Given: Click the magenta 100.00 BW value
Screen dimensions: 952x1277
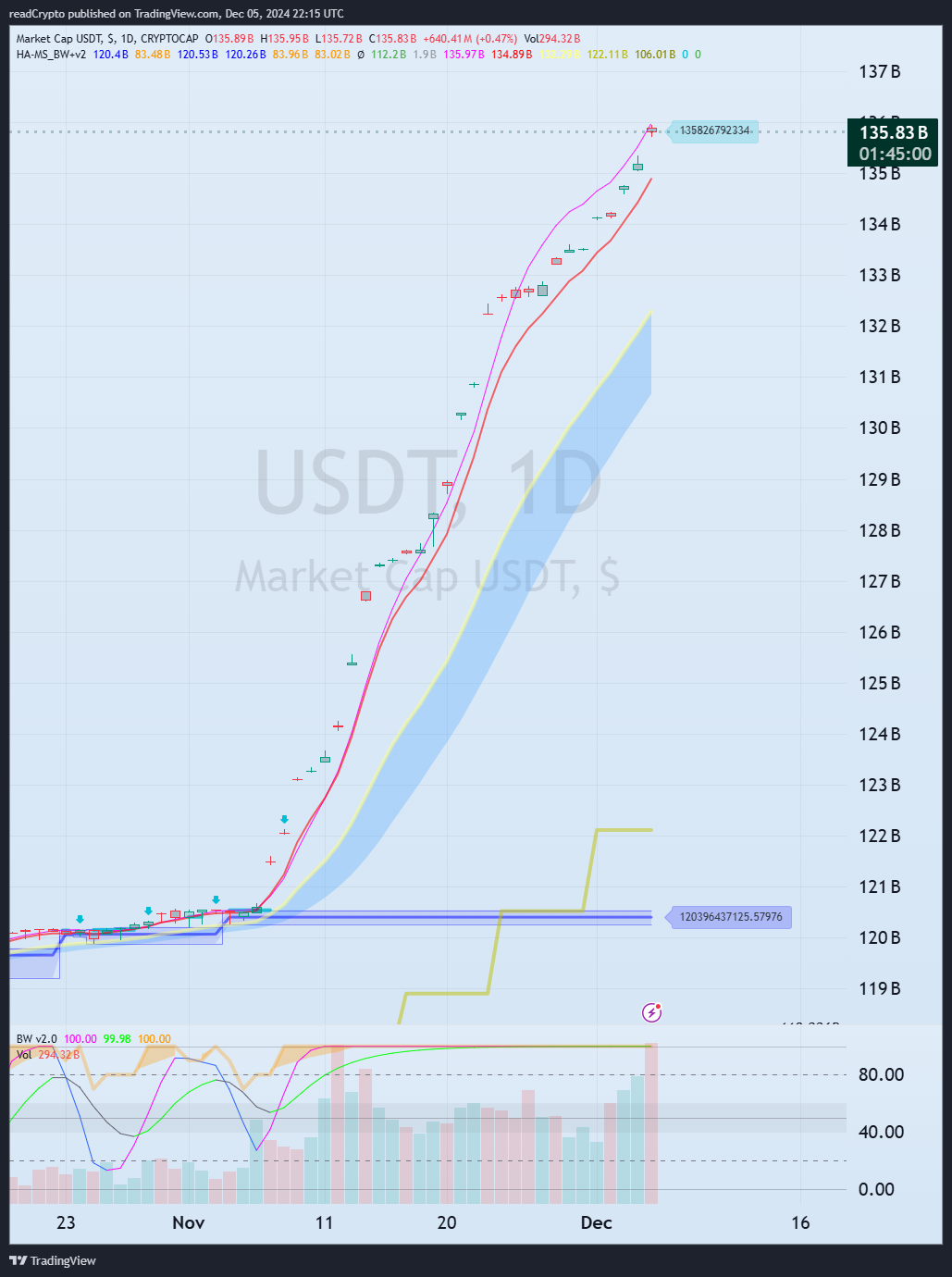Looking at the screenshot, I should coord(80,1039).
